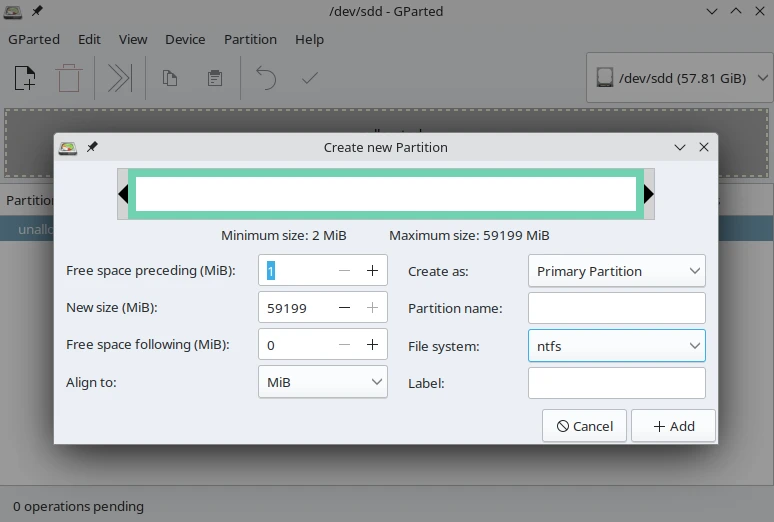
Task: Decrease new size with minus button
Action: click(x=344, y=308)
